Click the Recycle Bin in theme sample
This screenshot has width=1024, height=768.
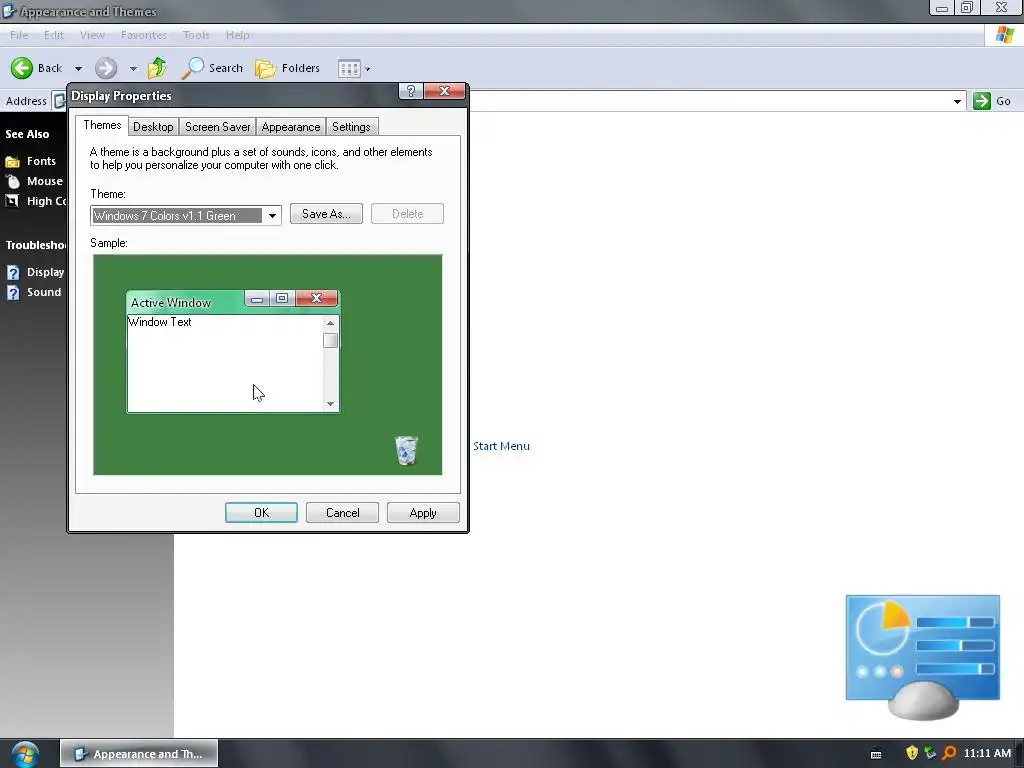point(406,450)
